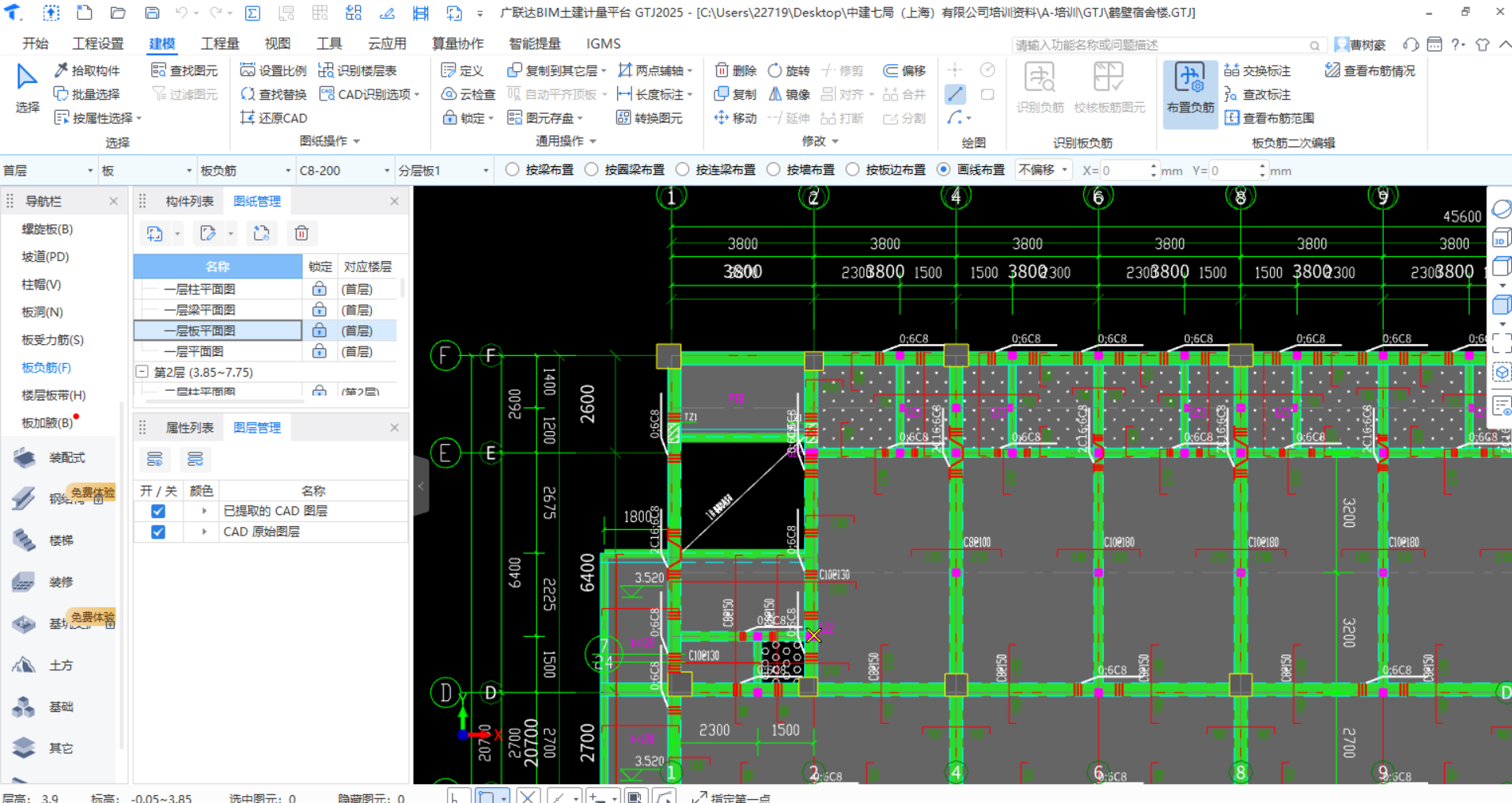Viewport: 1512px width, 803px height.
Task: Click the X offset input field
Action: coord(1124,170)
